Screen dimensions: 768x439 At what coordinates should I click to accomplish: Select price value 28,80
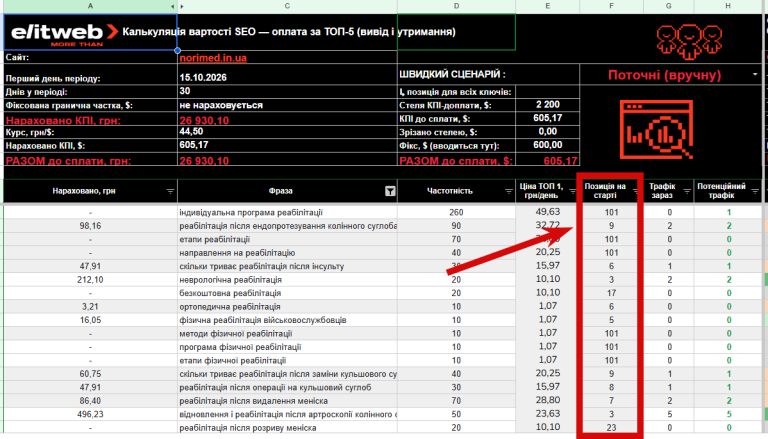548,400
